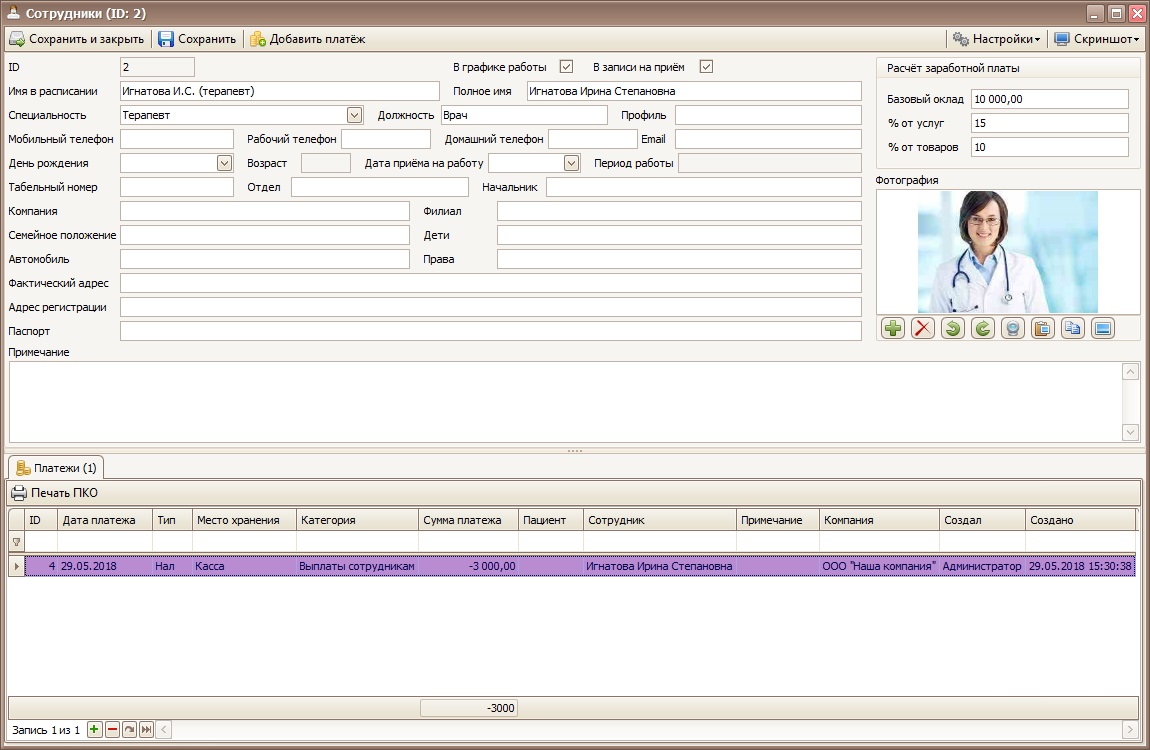Click the Категория column header
The image size is (1150, 750).
pyautogui.click(x=357, y=520)
